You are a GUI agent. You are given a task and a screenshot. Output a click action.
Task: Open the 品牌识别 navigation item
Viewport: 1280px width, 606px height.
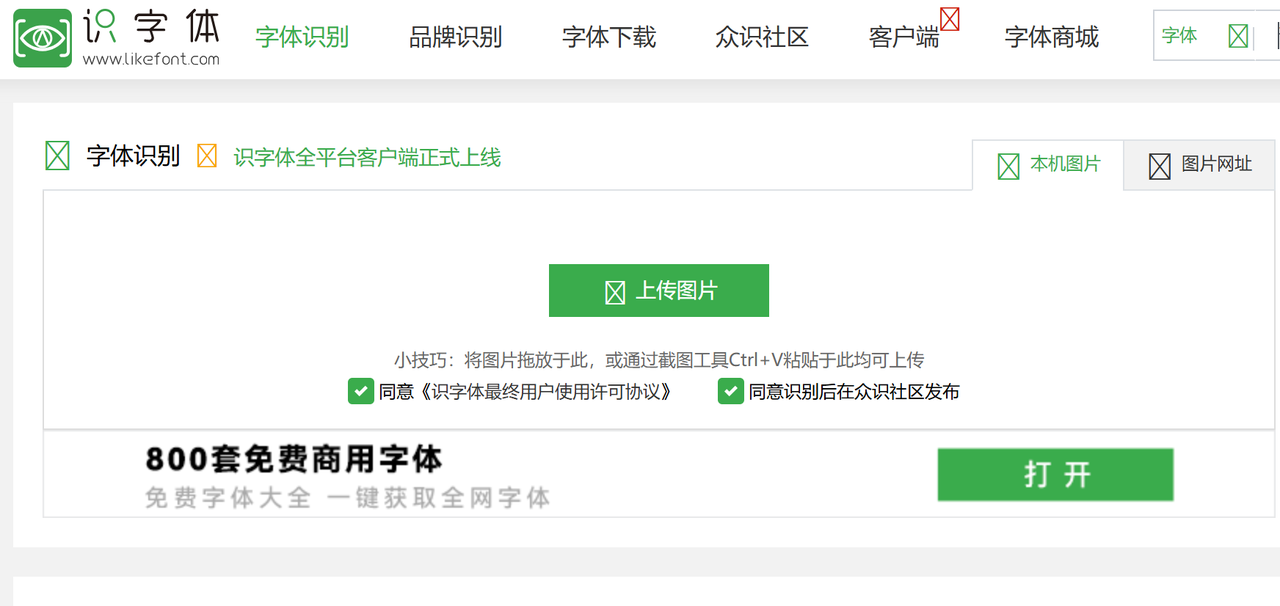point(455,38)
